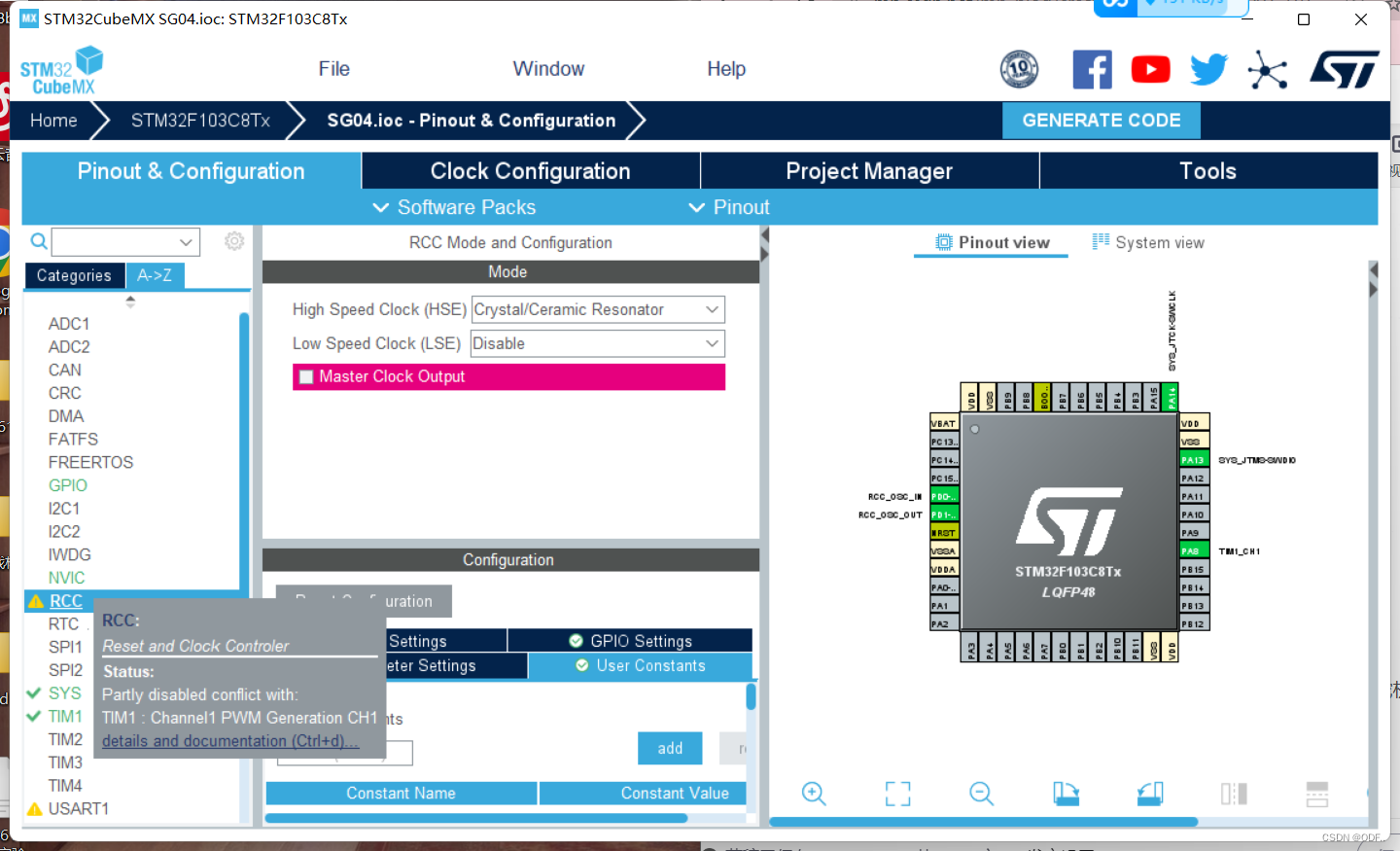Open User Constants tab
This screenshot has width=1400, height=851.
(x=640, y=666)
